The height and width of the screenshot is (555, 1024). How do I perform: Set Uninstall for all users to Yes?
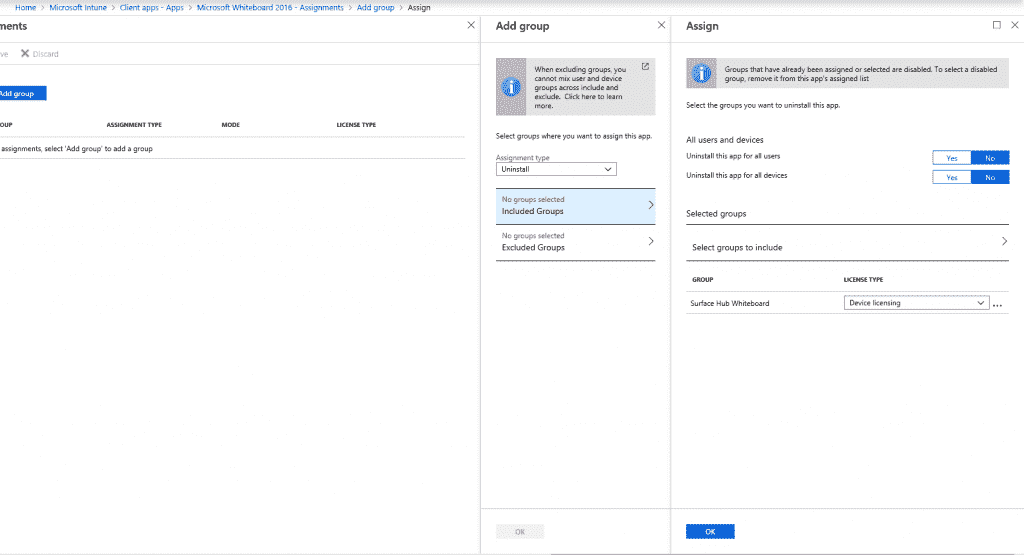[952, 158]
